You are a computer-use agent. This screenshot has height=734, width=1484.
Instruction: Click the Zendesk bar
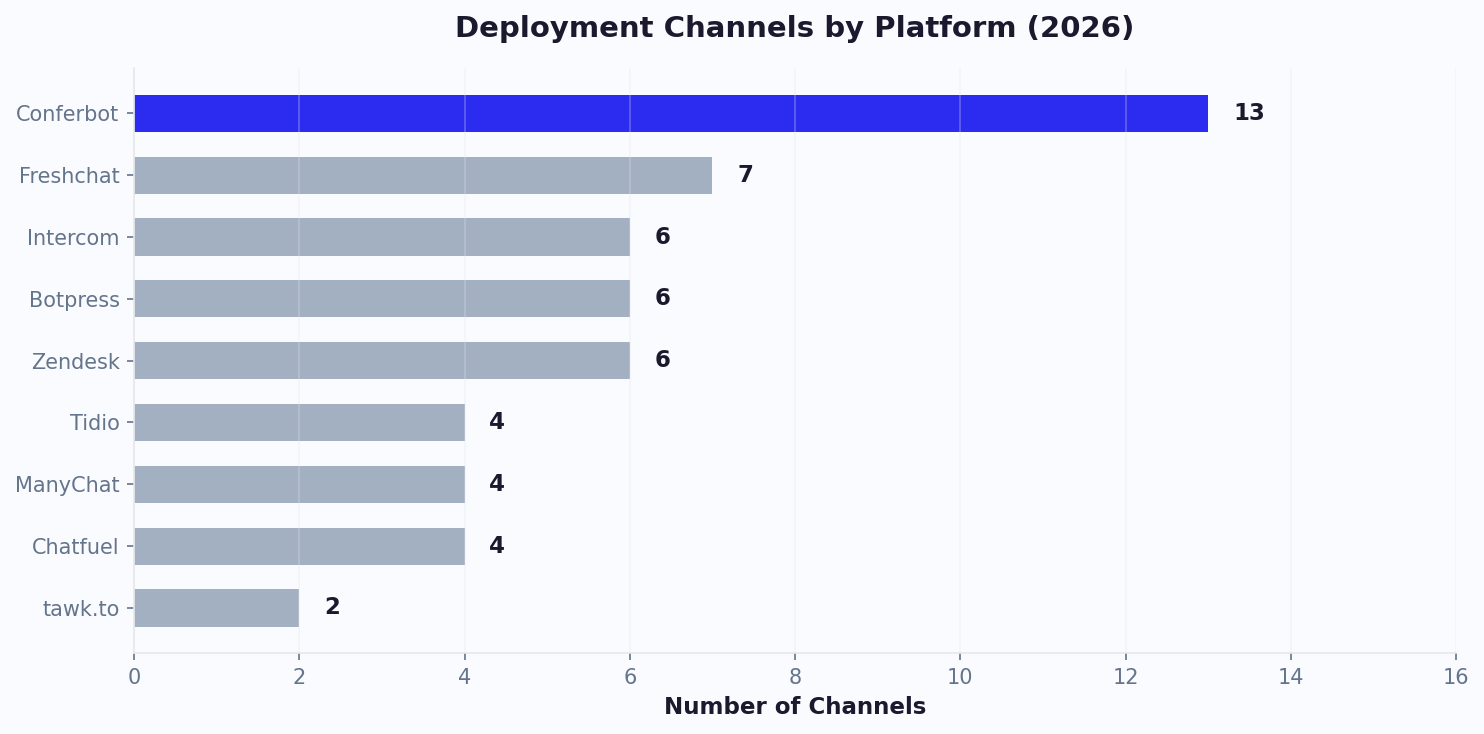tap(380, 361)
